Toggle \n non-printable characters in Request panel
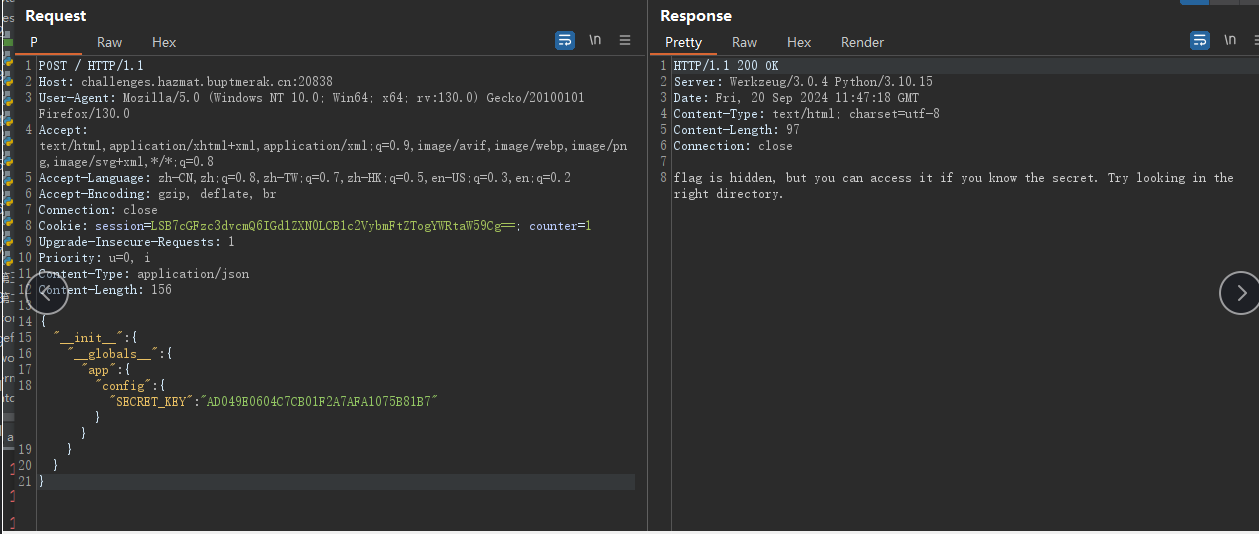The width and height of the screenshot is (1259, 534). [595, 41]
